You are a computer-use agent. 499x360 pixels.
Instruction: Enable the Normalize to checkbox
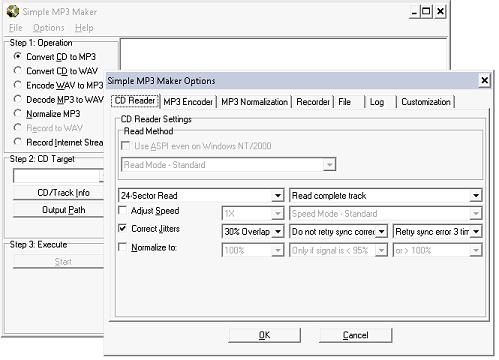(x=123, y=247)
